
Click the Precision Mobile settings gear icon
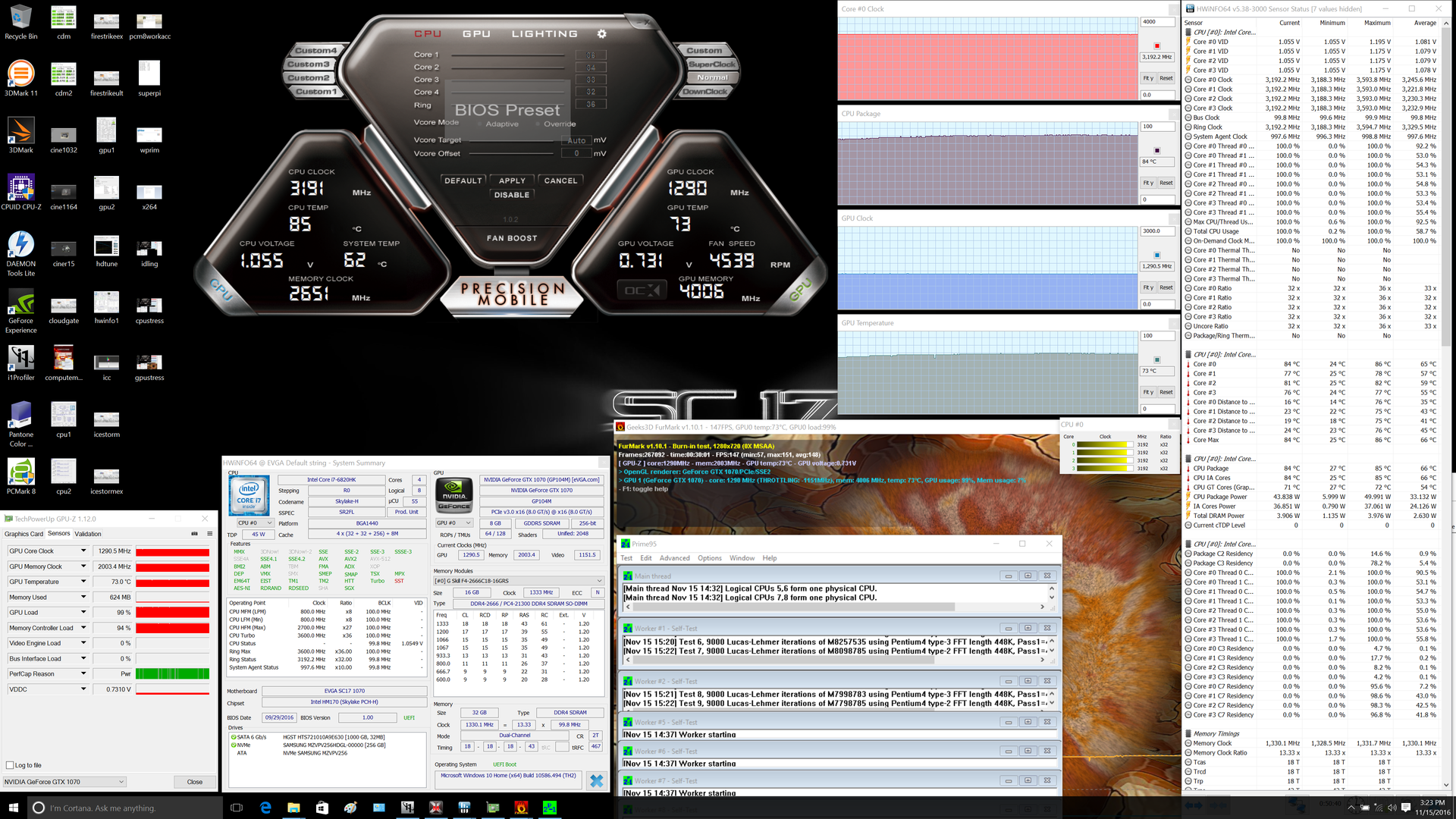click(601, 34)
